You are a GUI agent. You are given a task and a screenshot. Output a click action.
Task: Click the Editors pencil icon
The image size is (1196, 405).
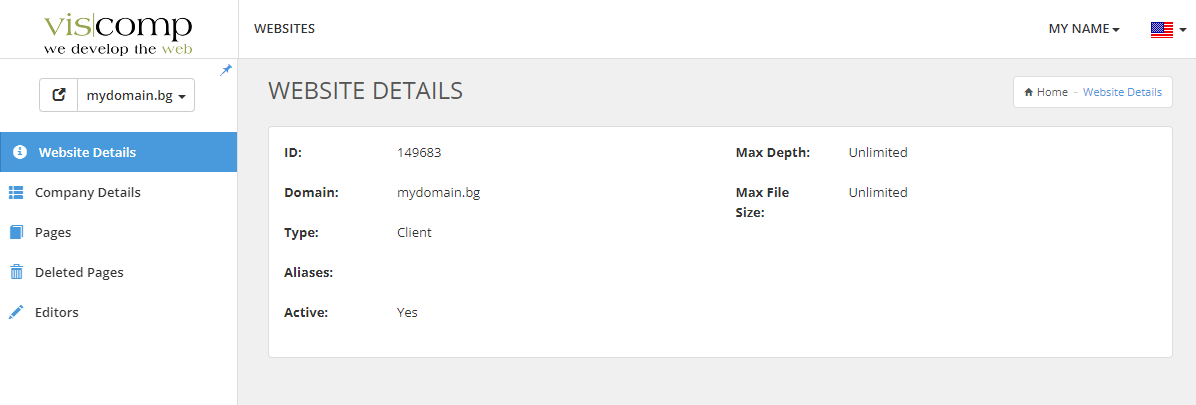point(16,312)
